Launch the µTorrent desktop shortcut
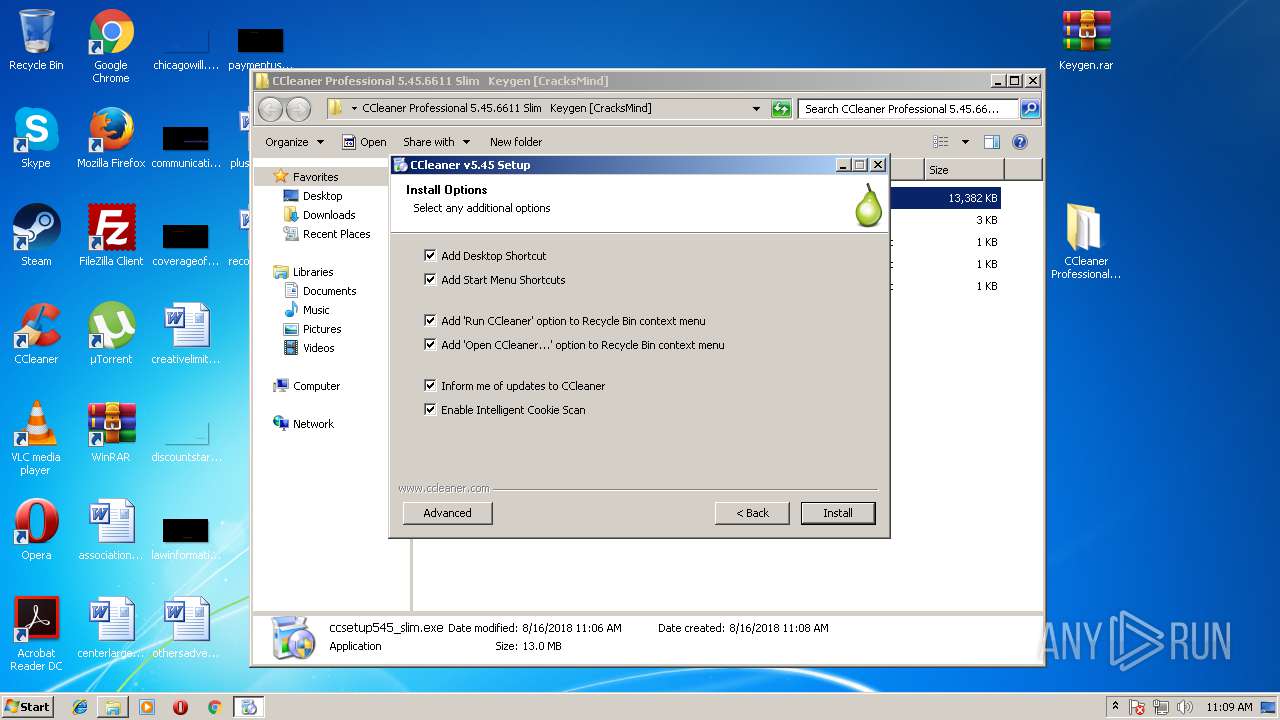Image resolution: width=1280 pixels, height=720 pixels. [x=111, y=334]
